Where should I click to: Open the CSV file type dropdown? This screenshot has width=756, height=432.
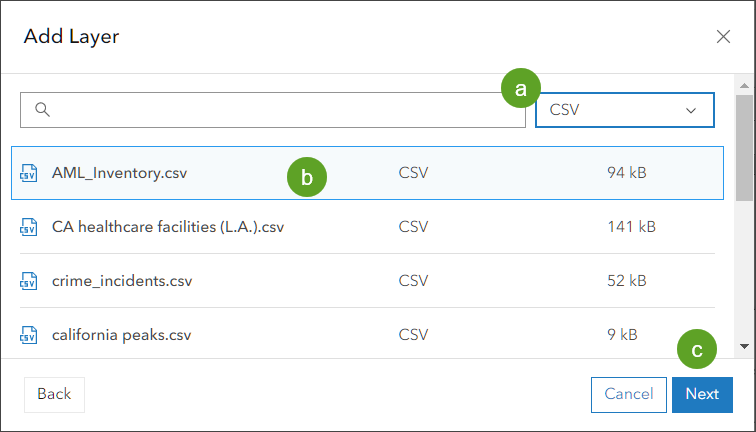pos(624,110)
